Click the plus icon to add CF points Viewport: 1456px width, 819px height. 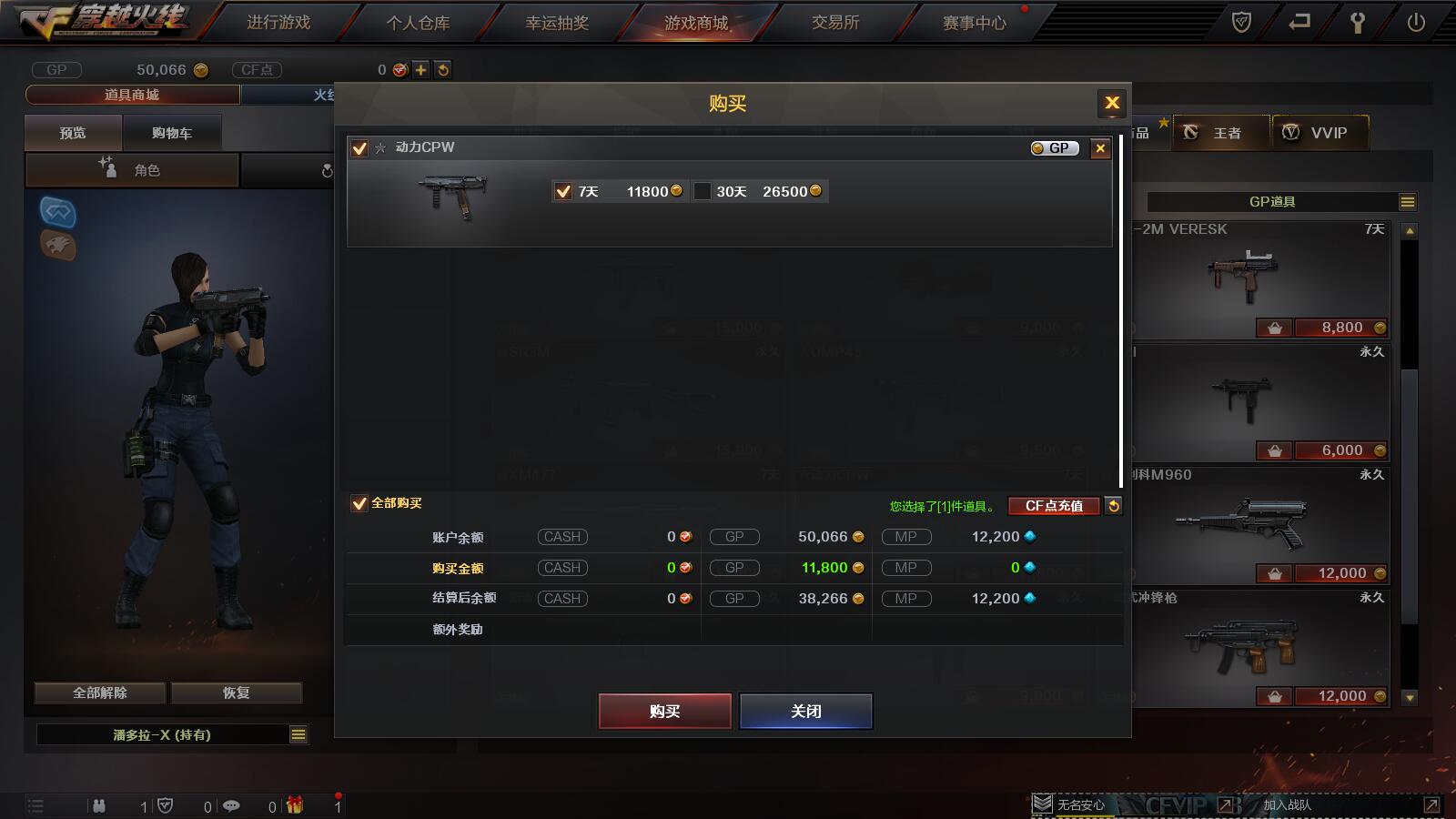420,69
